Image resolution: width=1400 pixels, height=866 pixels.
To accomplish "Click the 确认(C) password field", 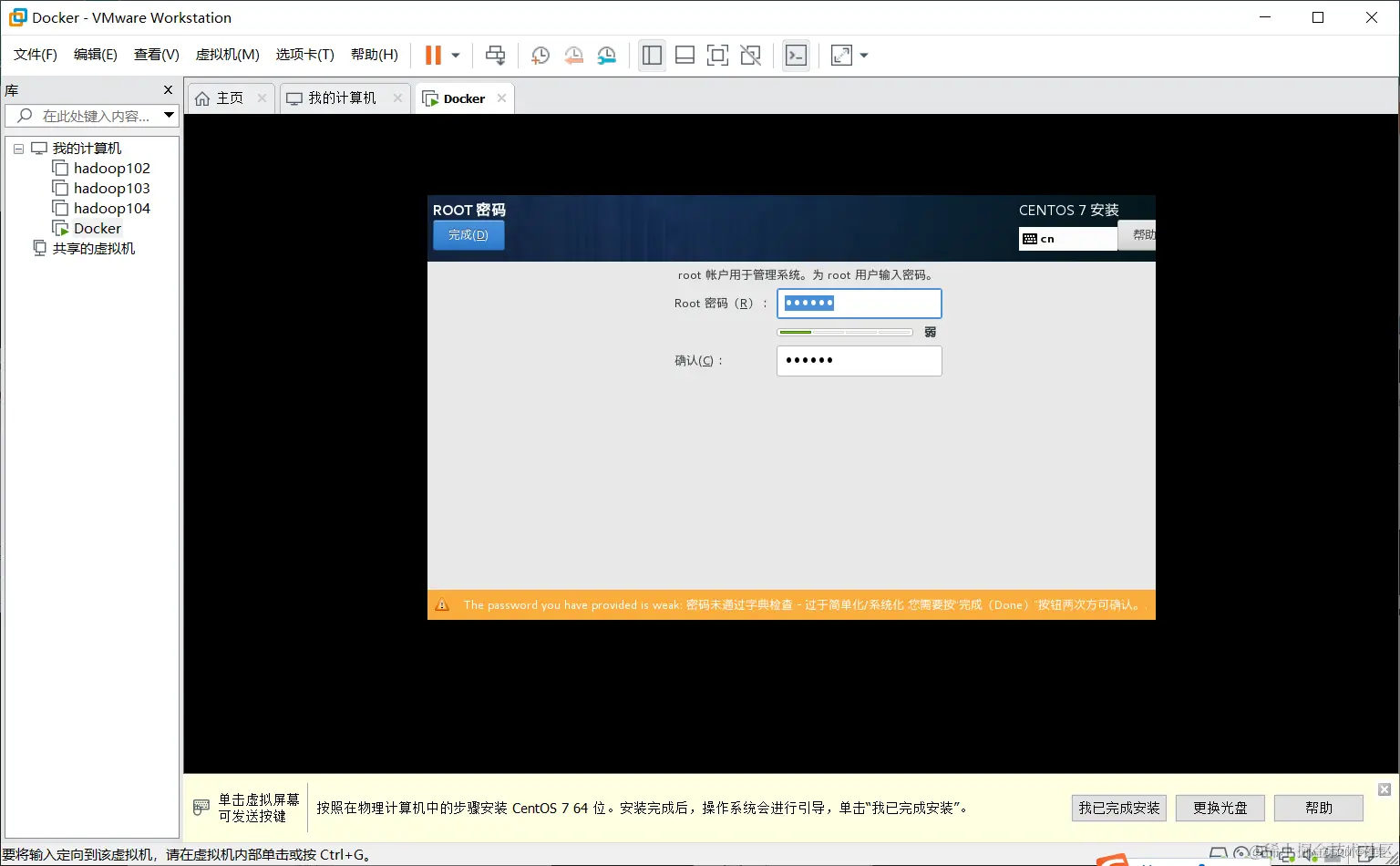I will click(859, 361).
